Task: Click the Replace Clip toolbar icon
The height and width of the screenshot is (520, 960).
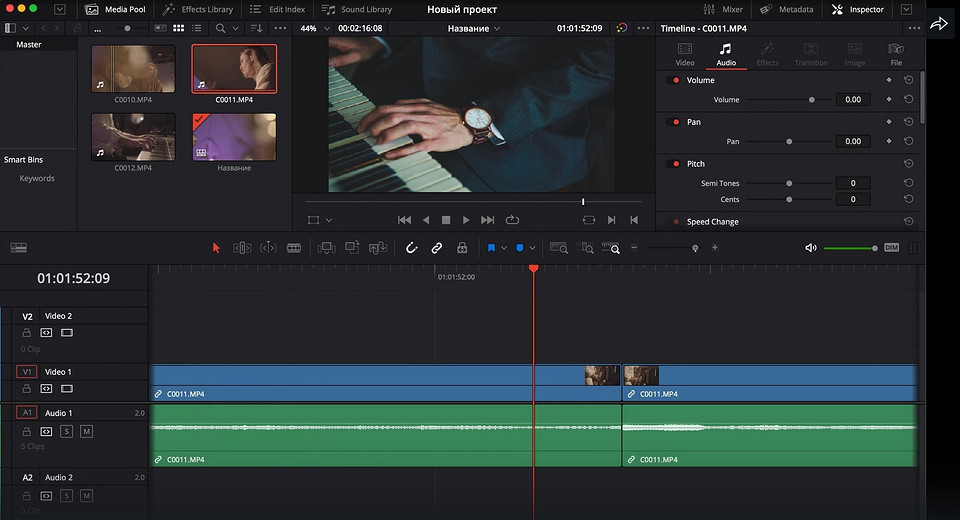Action: click(x=378, y=247)
